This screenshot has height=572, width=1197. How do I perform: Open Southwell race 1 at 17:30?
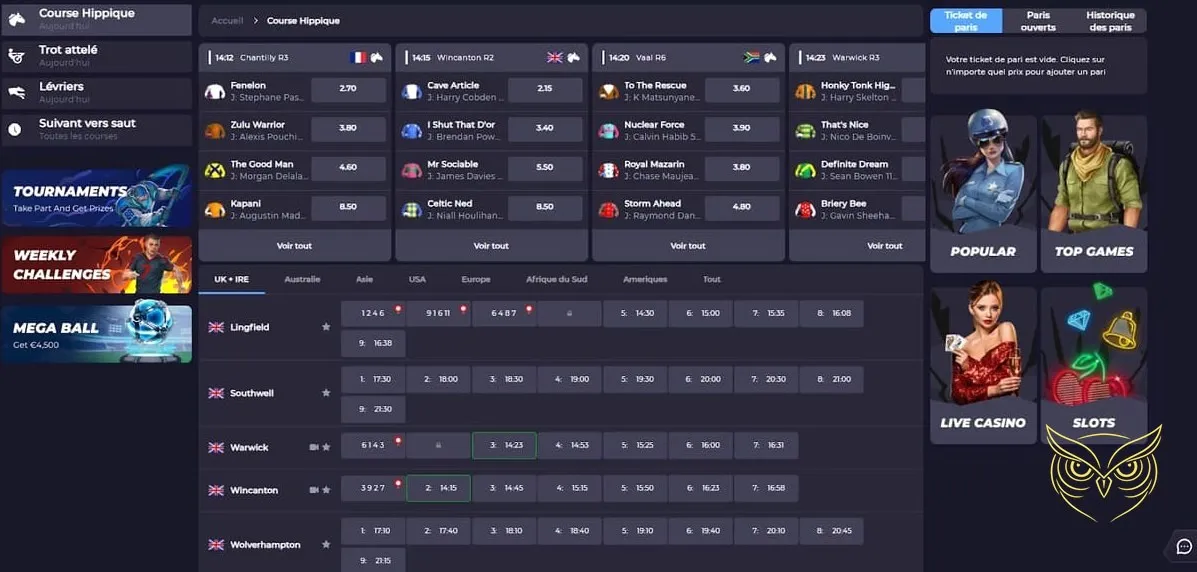tap(373, 380)
